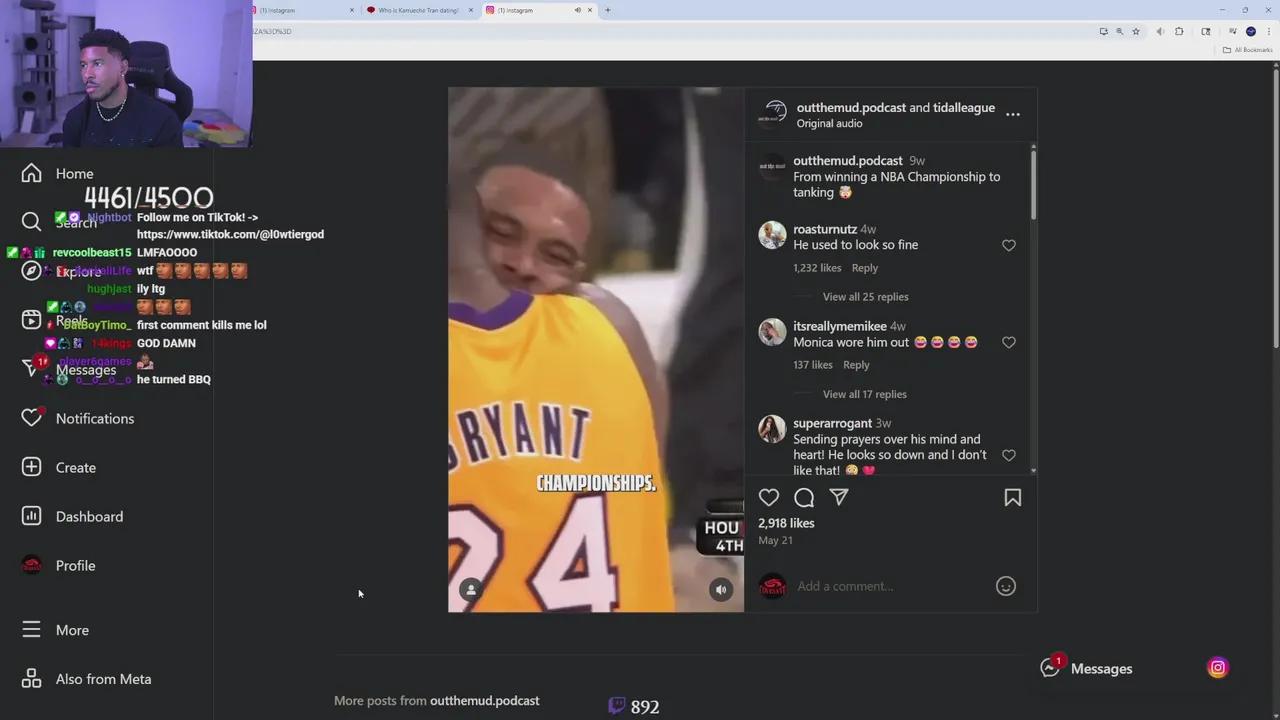Expand View all 17 replies
1280x720 pixels.
tap(864, 394)
